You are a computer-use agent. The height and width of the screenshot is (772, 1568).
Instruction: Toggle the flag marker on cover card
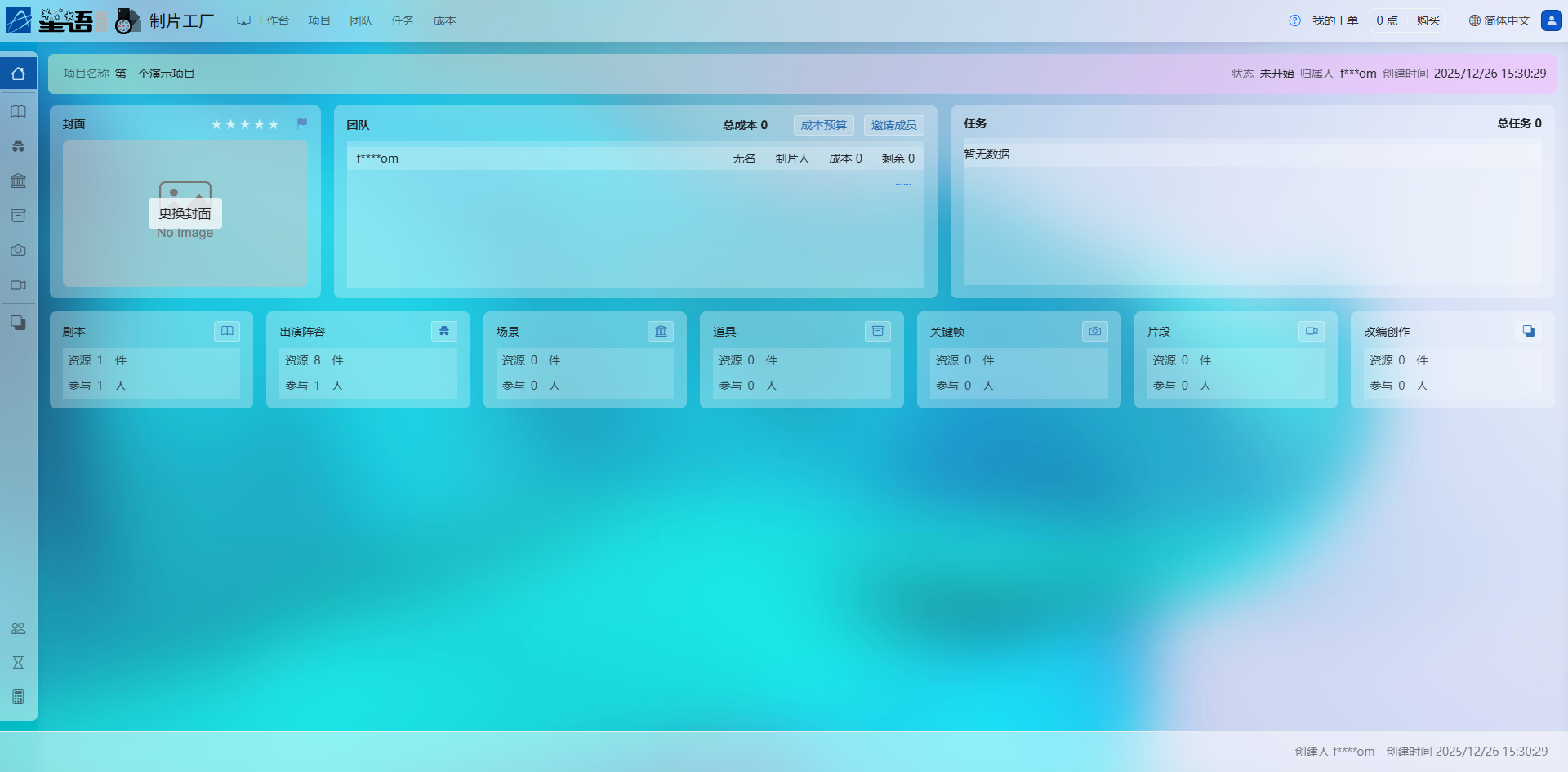pyautogui.click(x=302, y=123)
